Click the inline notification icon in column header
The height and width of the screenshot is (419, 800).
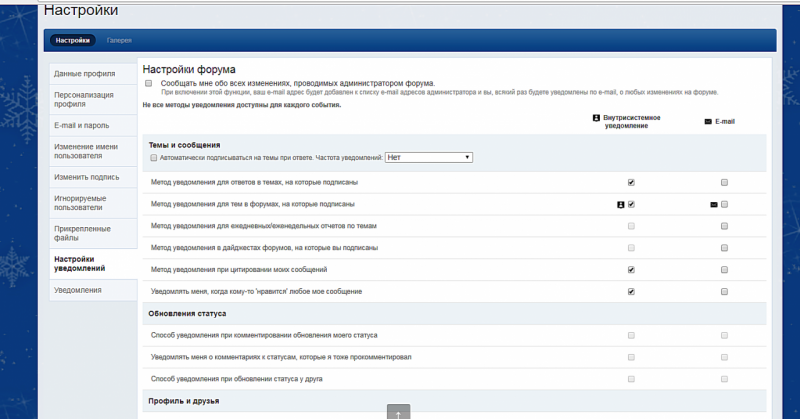coord(596,118)
